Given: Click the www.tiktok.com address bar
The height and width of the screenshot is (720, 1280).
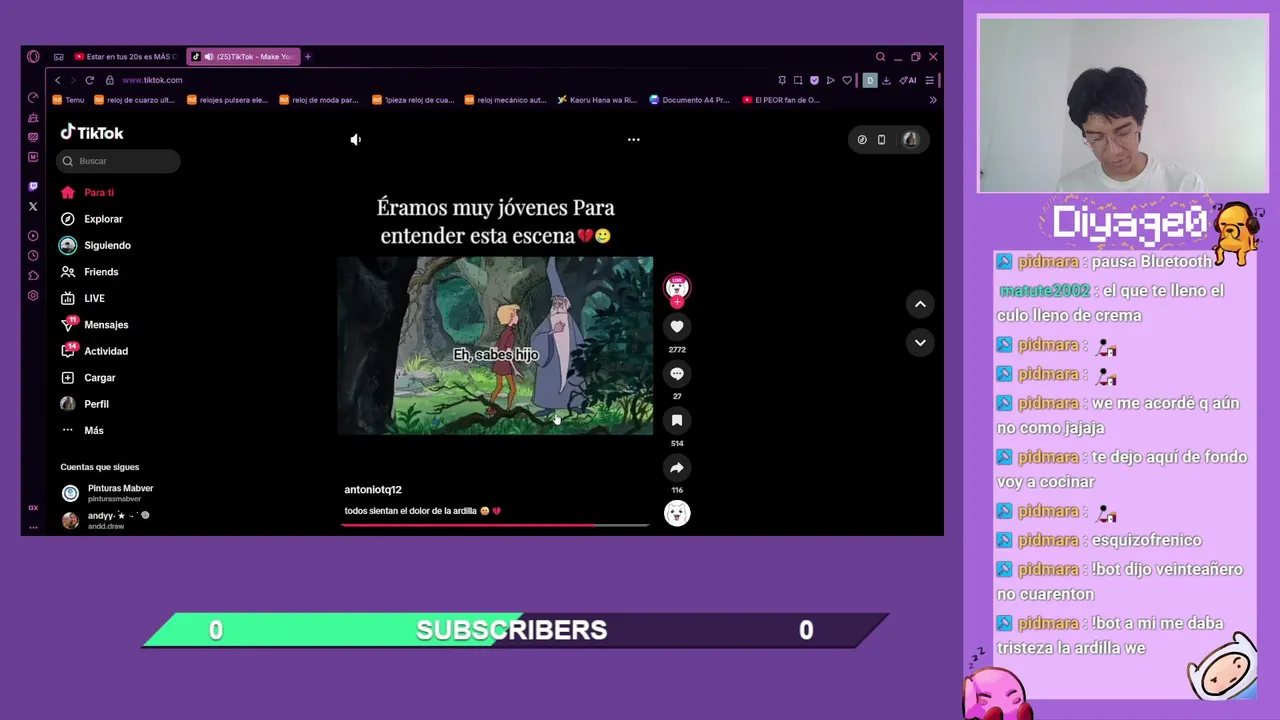Looking at the screenshot, I should pos(152,80).
